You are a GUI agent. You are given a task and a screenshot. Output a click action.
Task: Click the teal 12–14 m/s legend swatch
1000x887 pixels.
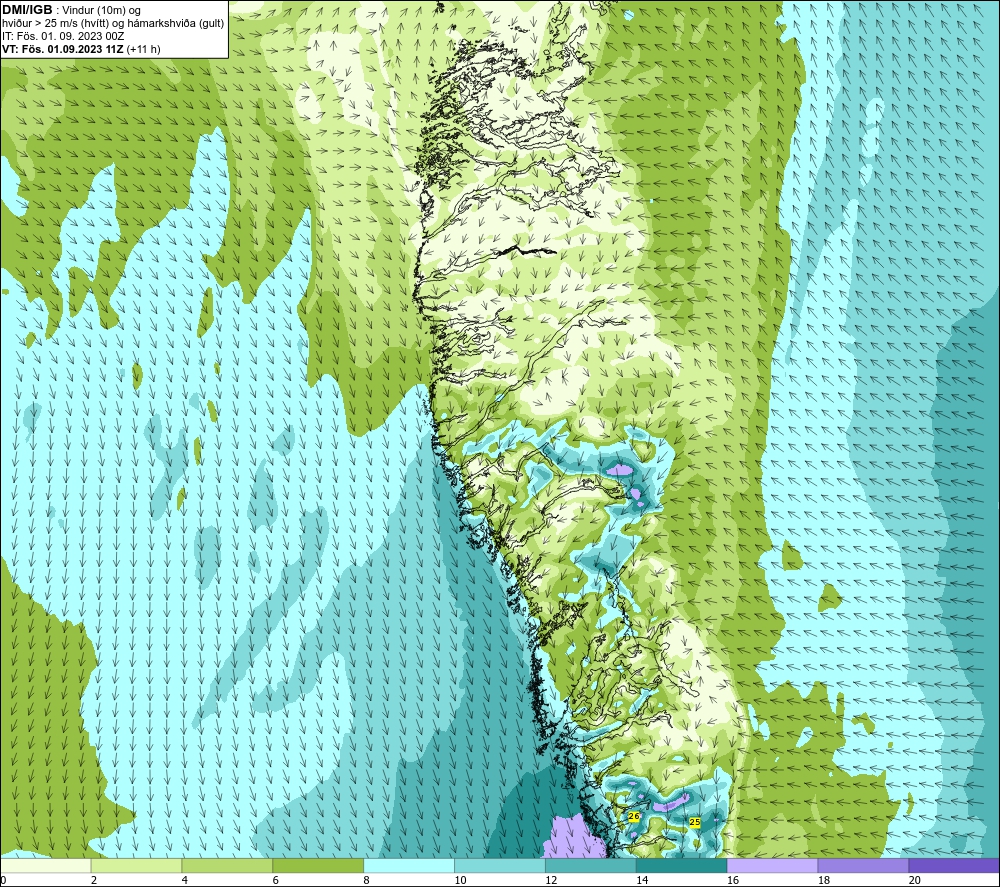[591, 865]
